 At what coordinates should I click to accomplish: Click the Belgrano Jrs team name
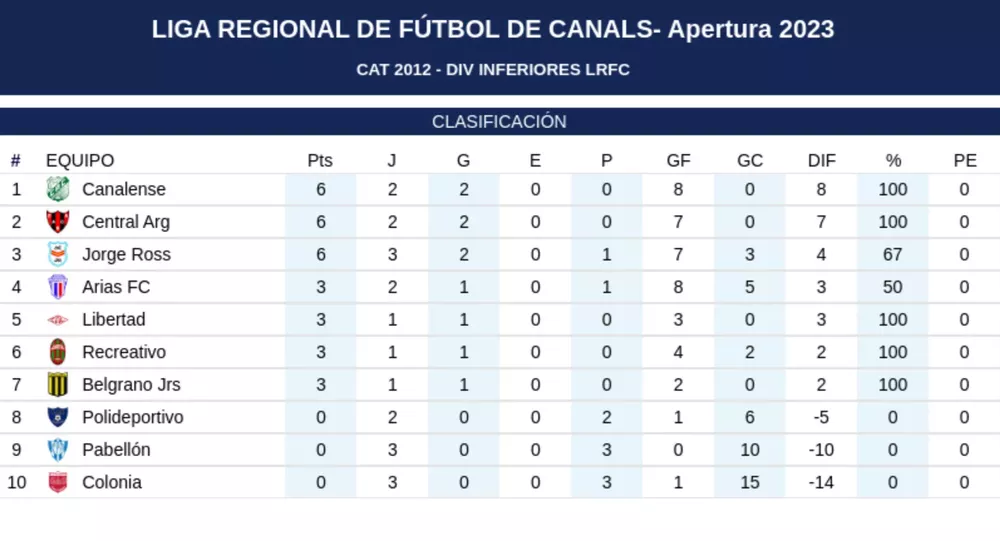[x=131, y=384]
